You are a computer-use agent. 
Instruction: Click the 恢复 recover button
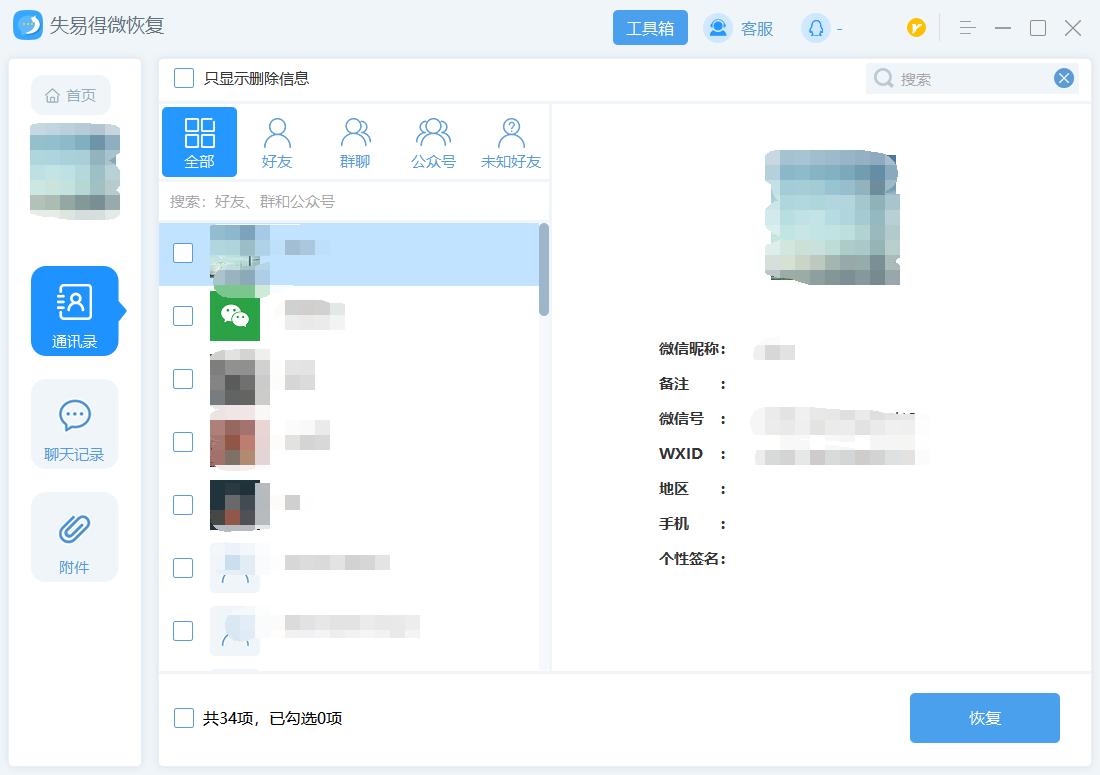click(984, 717)
